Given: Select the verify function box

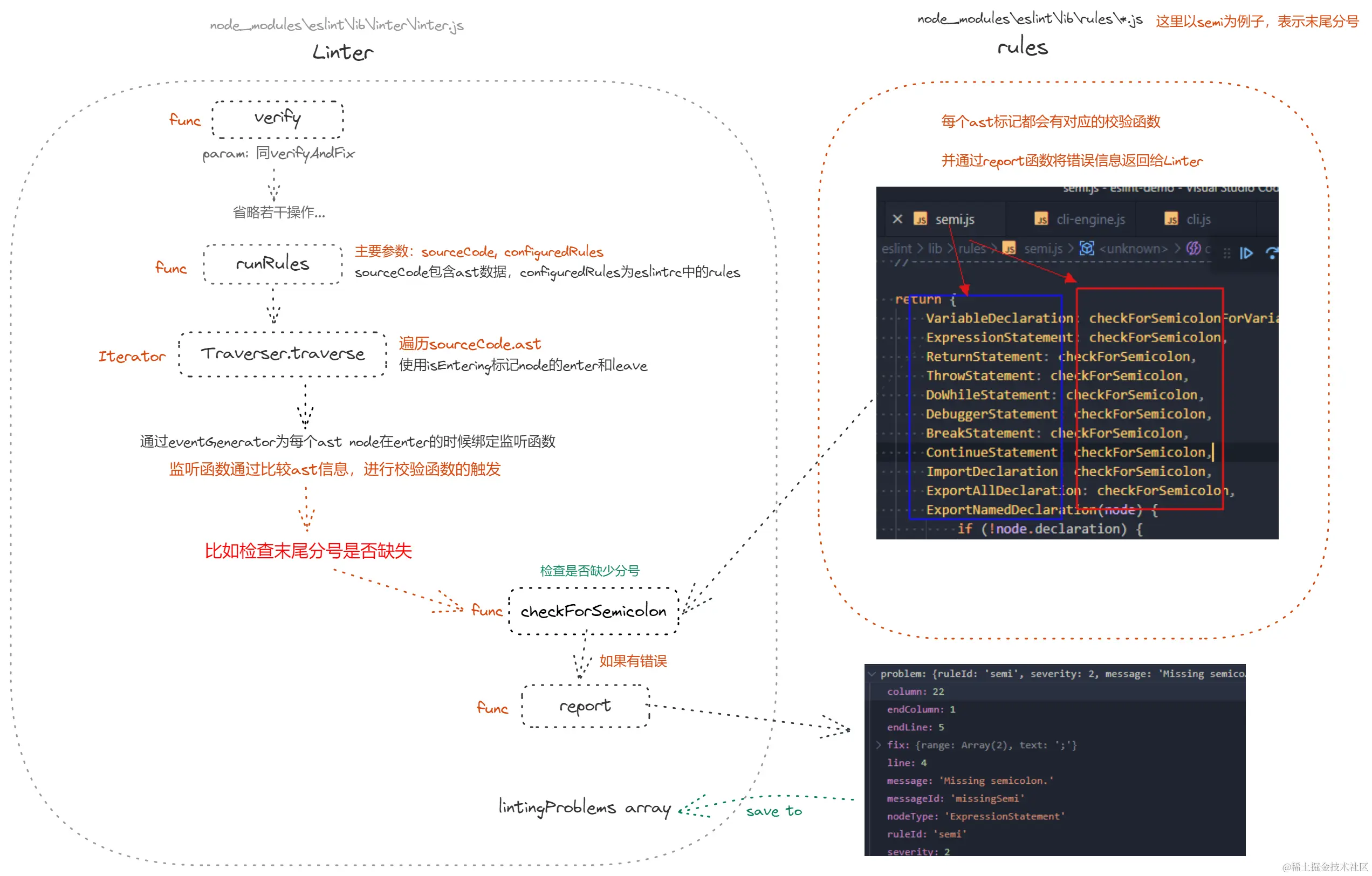Looking at the screenshot, I should 278,119.
